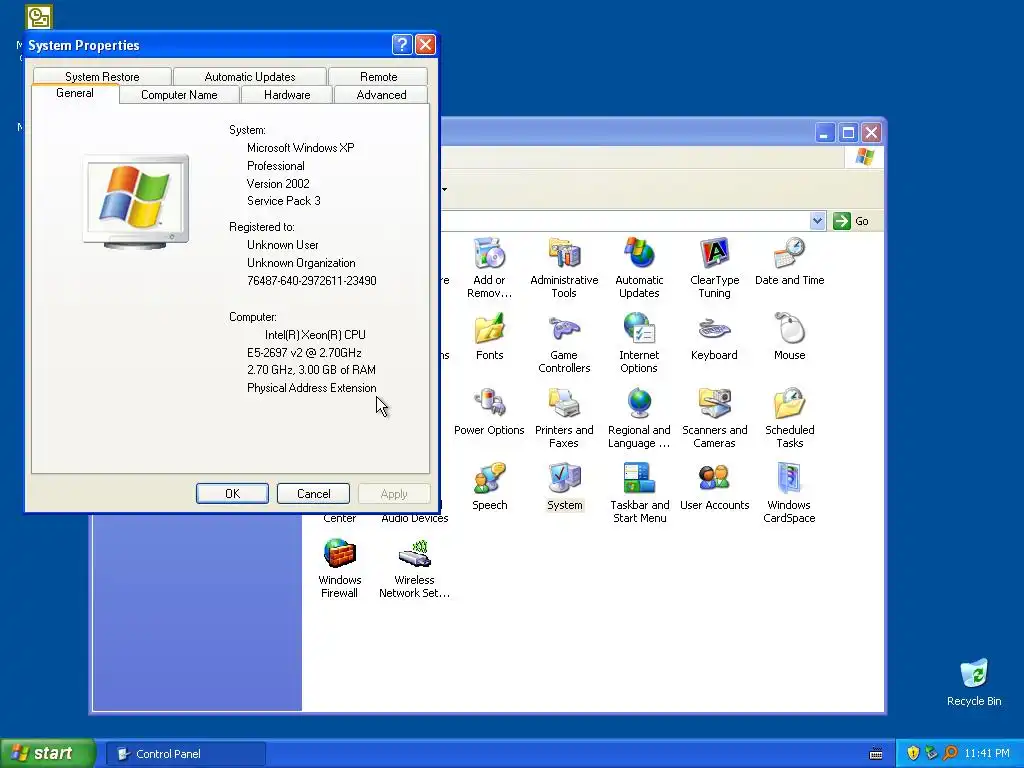This screenshot has width=1024, height=768.
Task: Click the Windows logo monitor image
Action: [136, 202]
